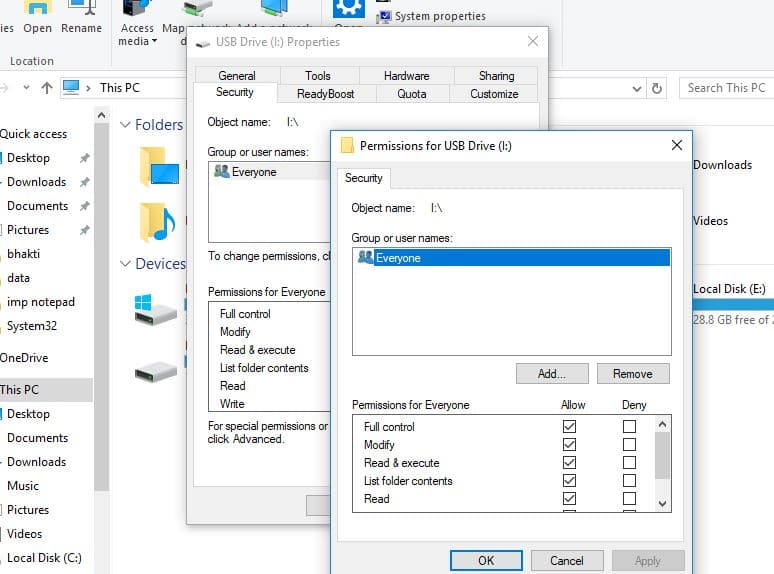Collapse the Devices and drives section

[125, 264]
